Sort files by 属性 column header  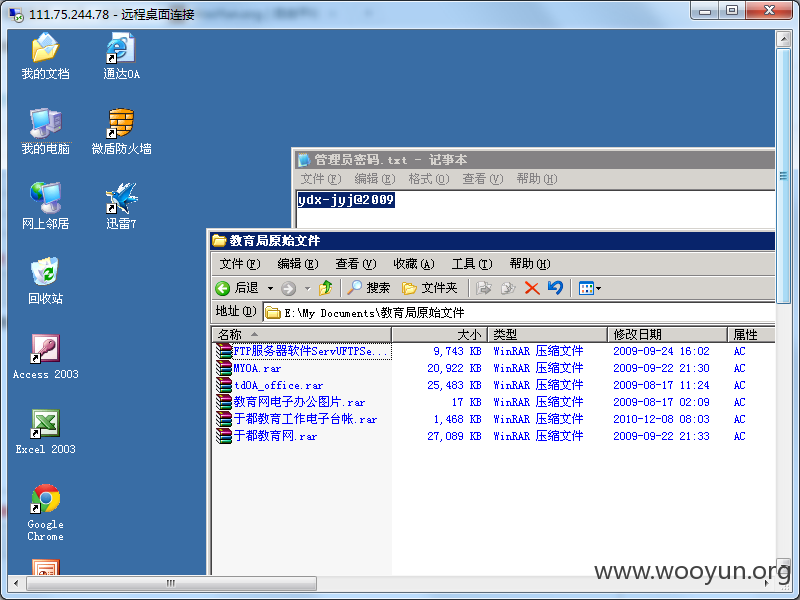click(x=751, y=335)
